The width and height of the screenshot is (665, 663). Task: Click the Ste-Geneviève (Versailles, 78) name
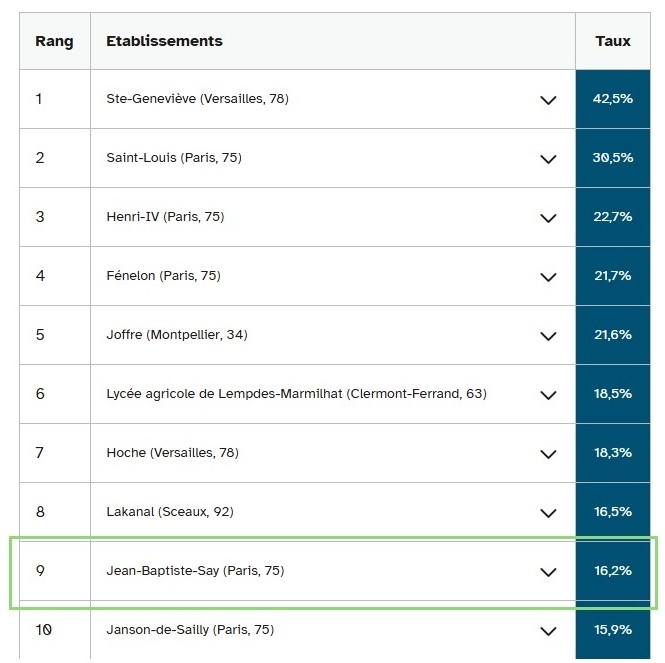(197, 99)
